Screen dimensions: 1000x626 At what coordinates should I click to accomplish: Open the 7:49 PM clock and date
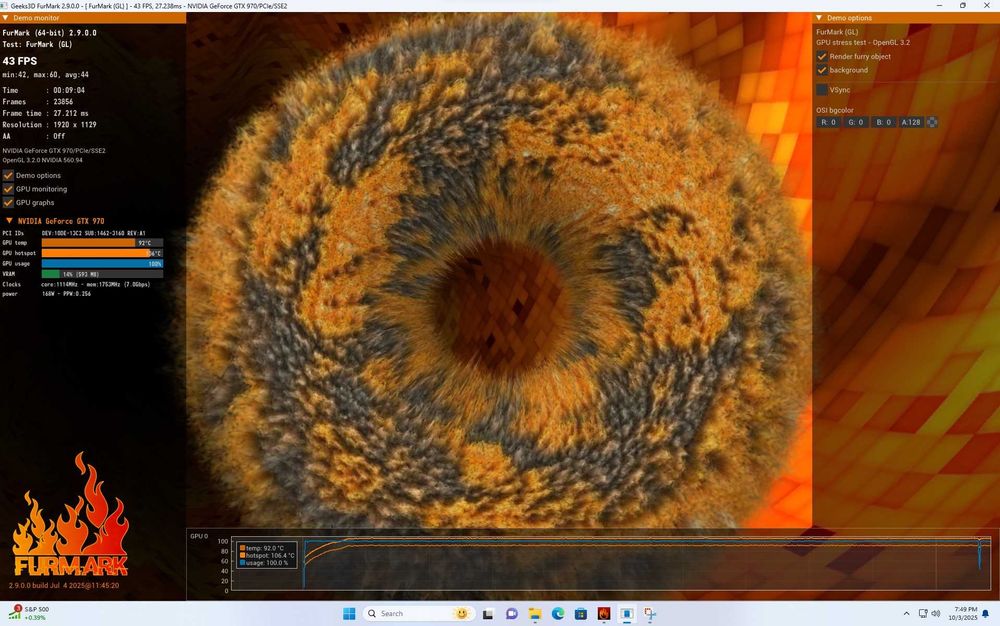[x=962, y=613]
